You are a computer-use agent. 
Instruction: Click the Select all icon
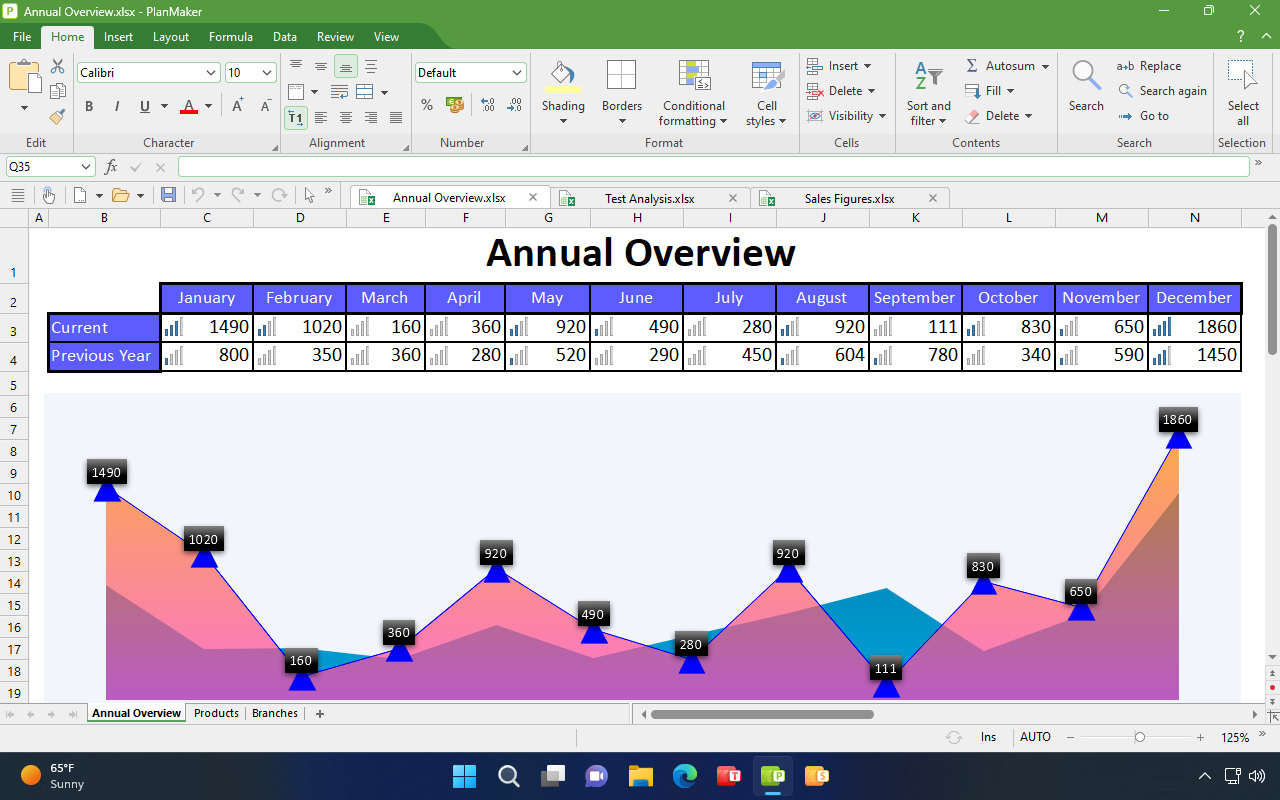(x=1242, y=76)
